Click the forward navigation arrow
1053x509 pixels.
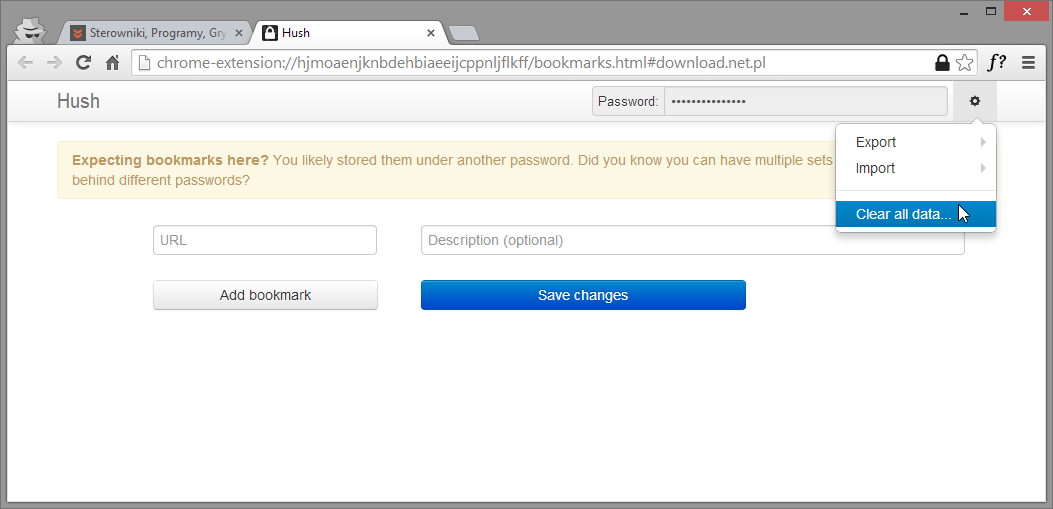coord(54,63)
